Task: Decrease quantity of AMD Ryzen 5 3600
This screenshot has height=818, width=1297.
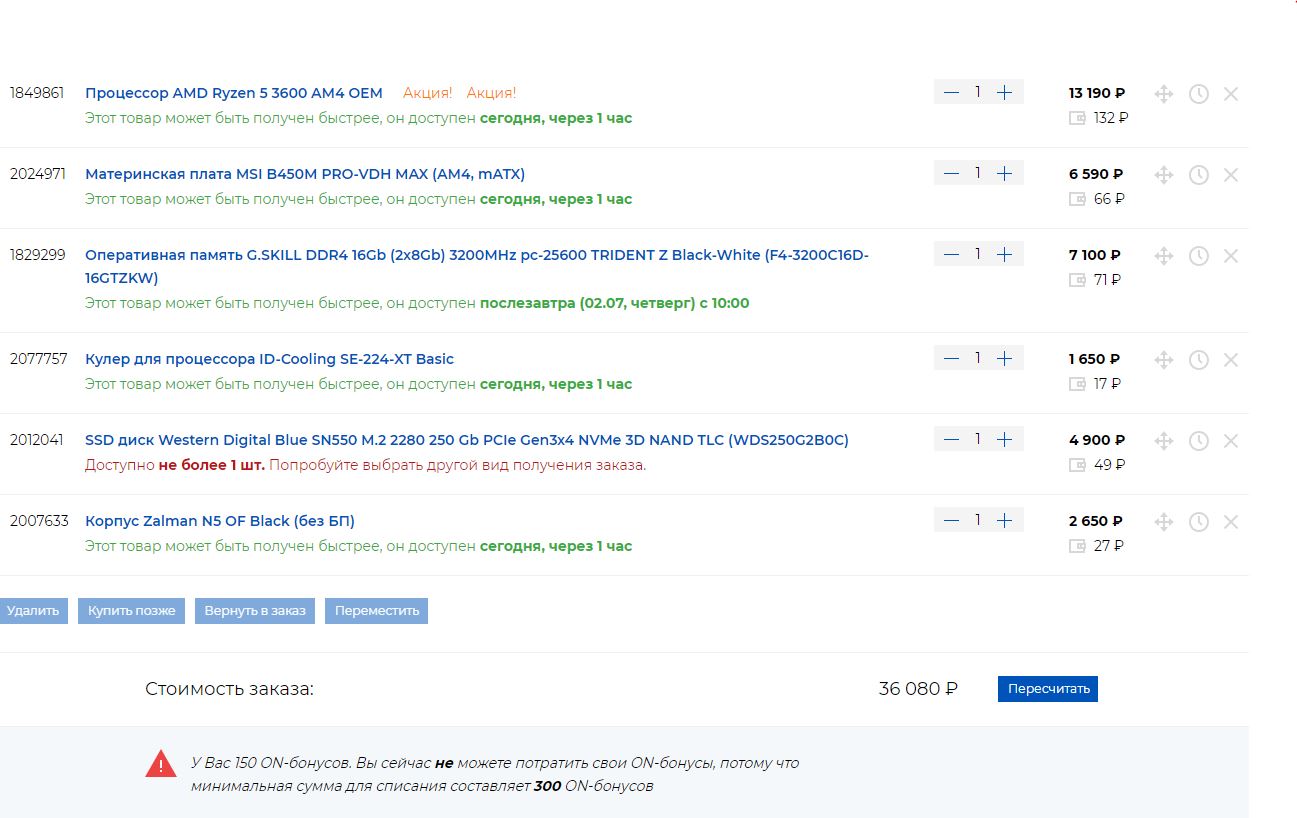Action: click(x=951, y=92)
